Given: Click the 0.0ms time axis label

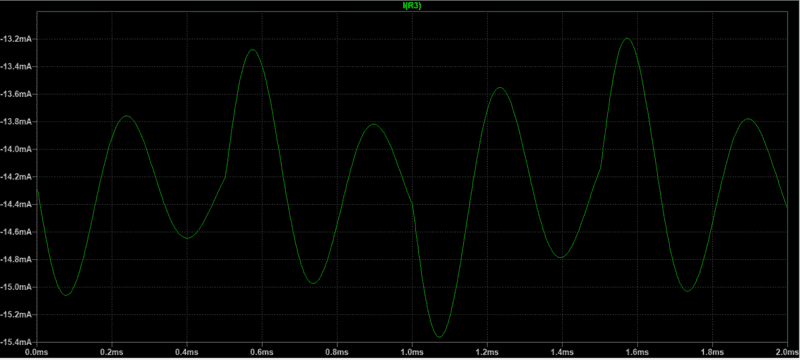Looking at the screenshot, I should 37,353.
